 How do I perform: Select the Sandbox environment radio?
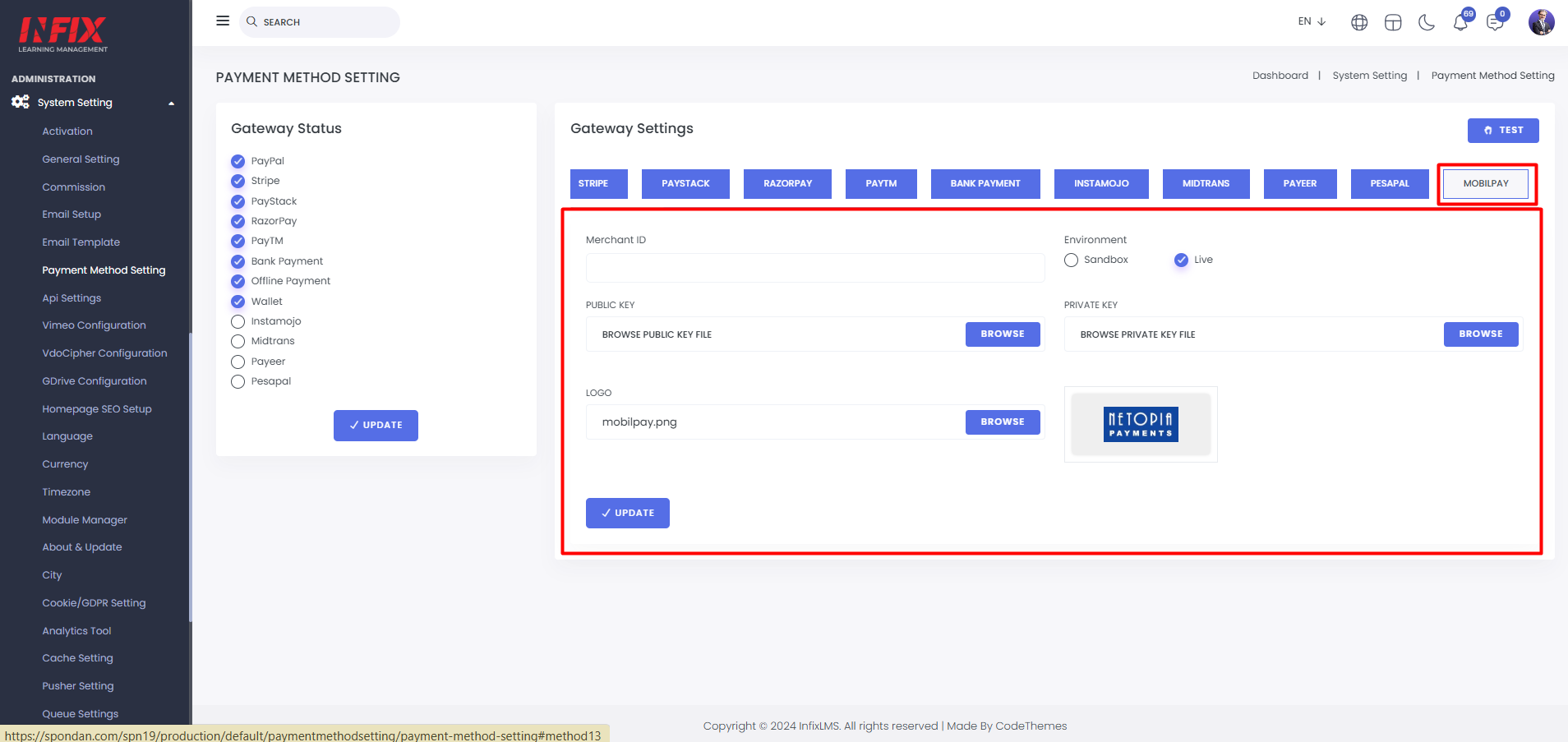(1071, 260)
